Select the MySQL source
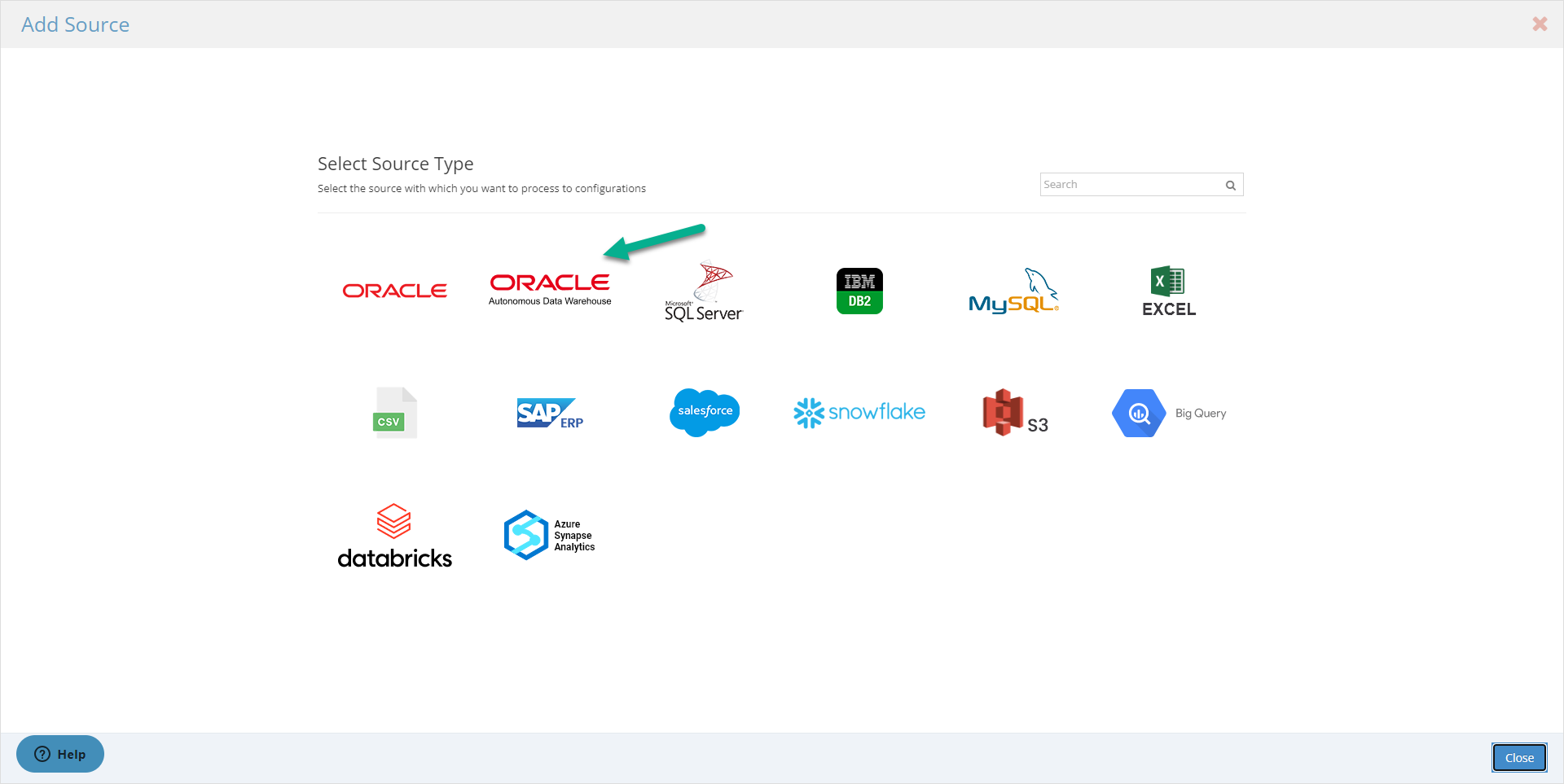Image resolution: width=1564 pixels, height=784 pixels. (1013, 291)
